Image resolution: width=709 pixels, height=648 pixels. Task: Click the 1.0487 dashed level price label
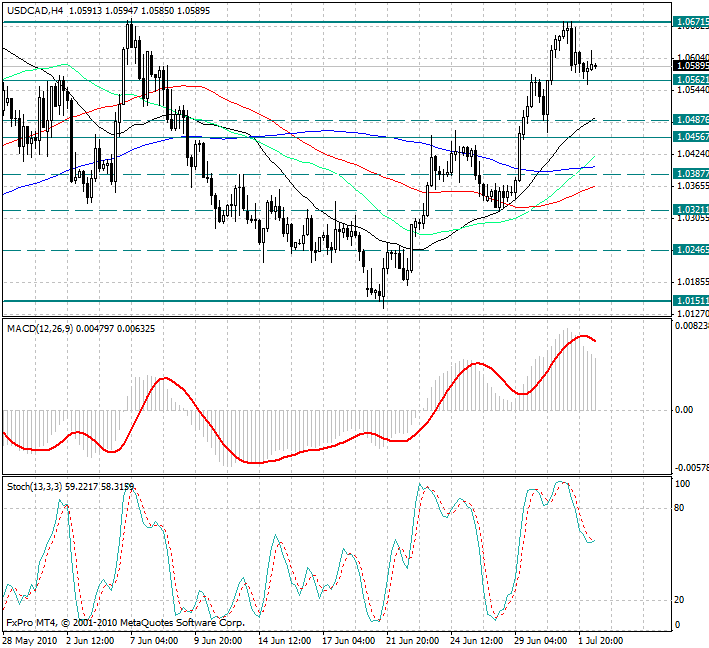coord(688,120)
